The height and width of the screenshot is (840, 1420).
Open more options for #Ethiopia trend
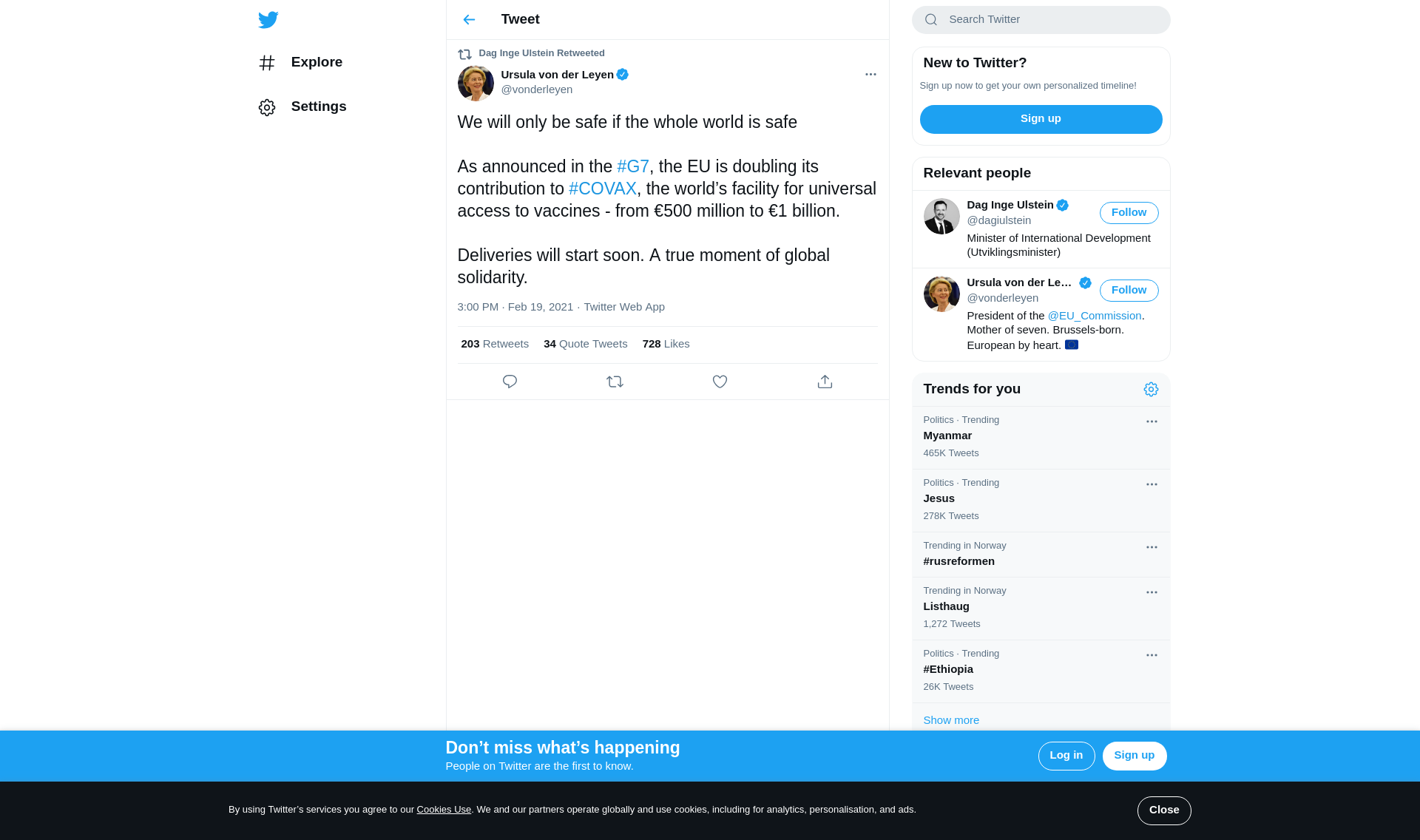pos(1152,655)
